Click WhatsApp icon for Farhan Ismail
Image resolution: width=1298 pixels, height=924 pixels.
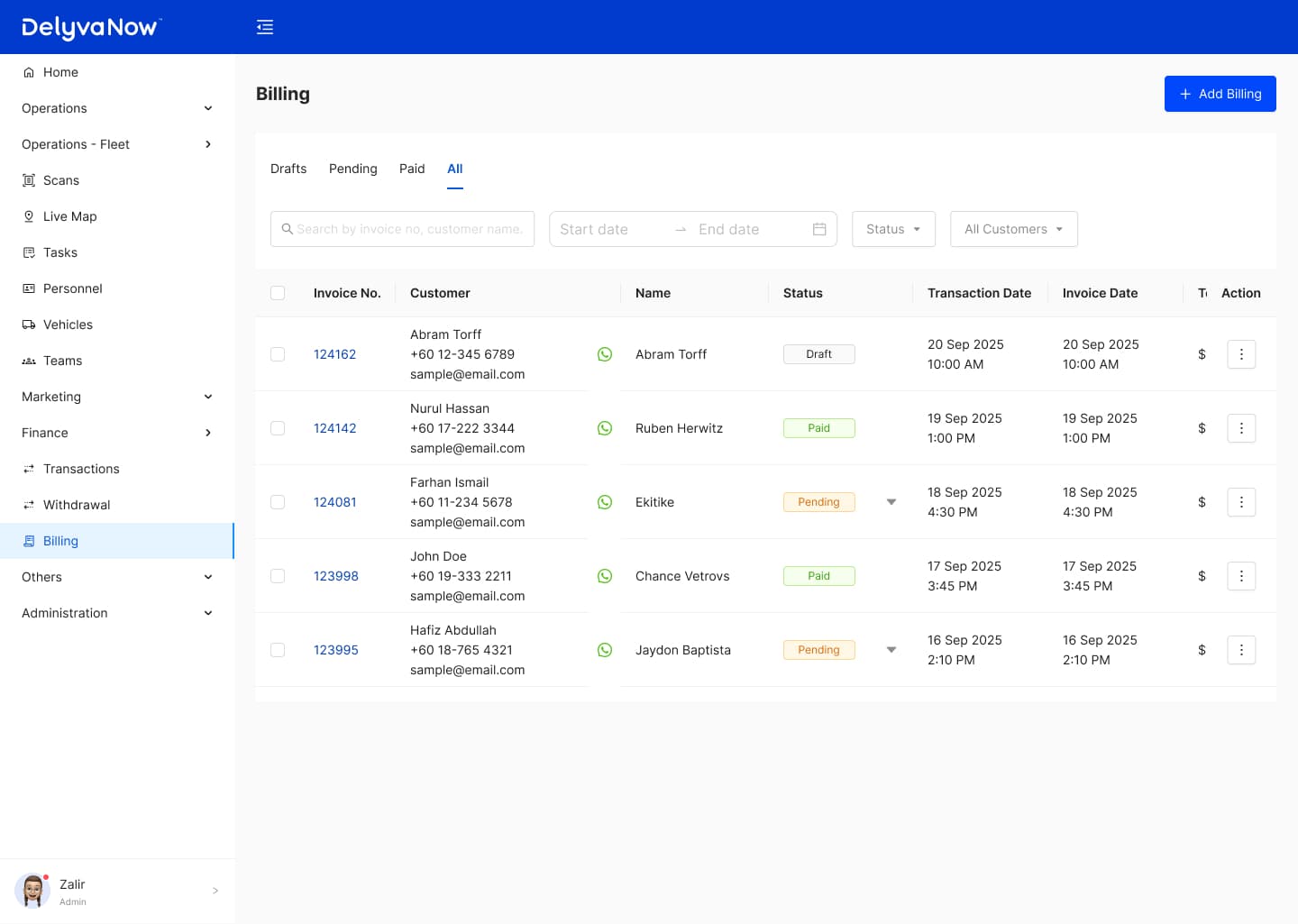coord(605,502)
